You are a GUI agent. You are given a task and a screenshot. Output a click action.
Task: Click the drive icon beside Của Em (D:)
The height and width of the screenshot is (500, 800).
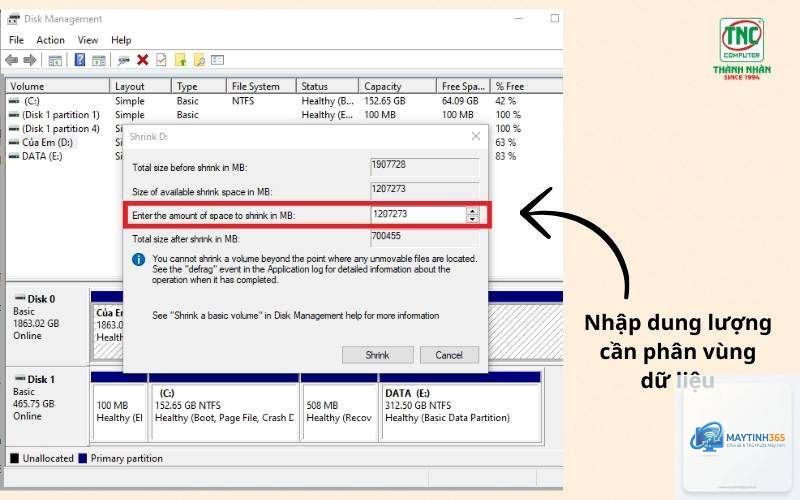coord(14,142)
